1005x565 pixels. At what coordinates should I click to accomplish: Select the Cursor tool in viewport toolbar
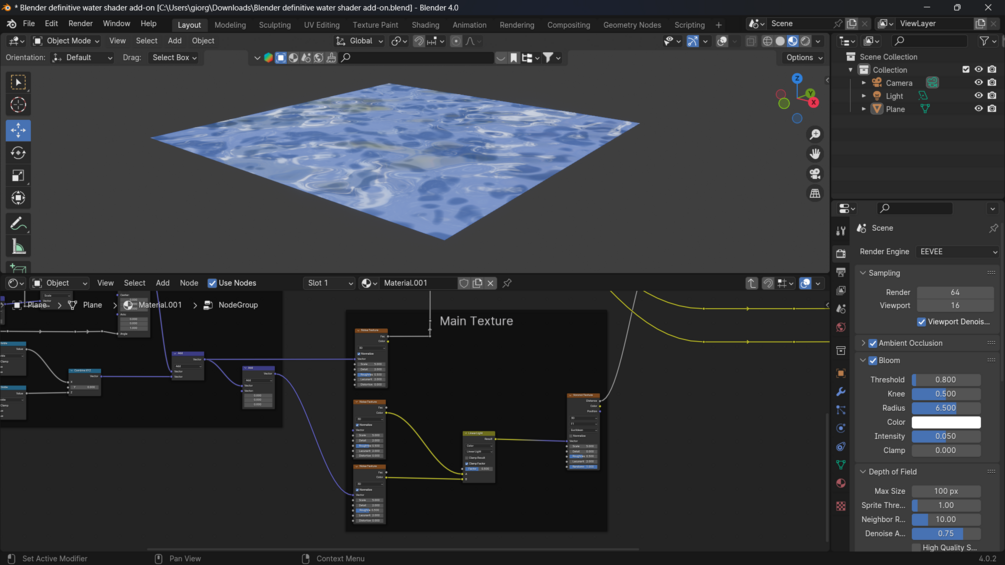click(18, 105)
